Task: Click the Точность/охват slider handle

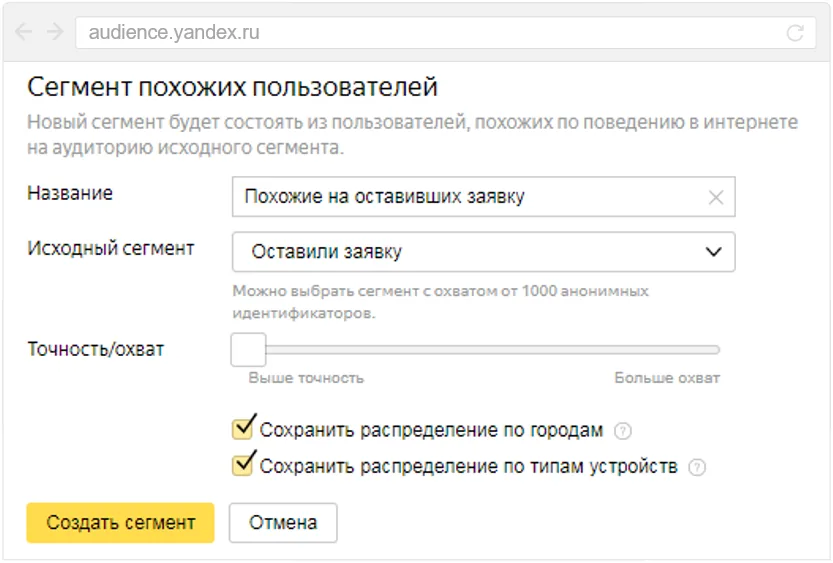Action: coord(248,349)
